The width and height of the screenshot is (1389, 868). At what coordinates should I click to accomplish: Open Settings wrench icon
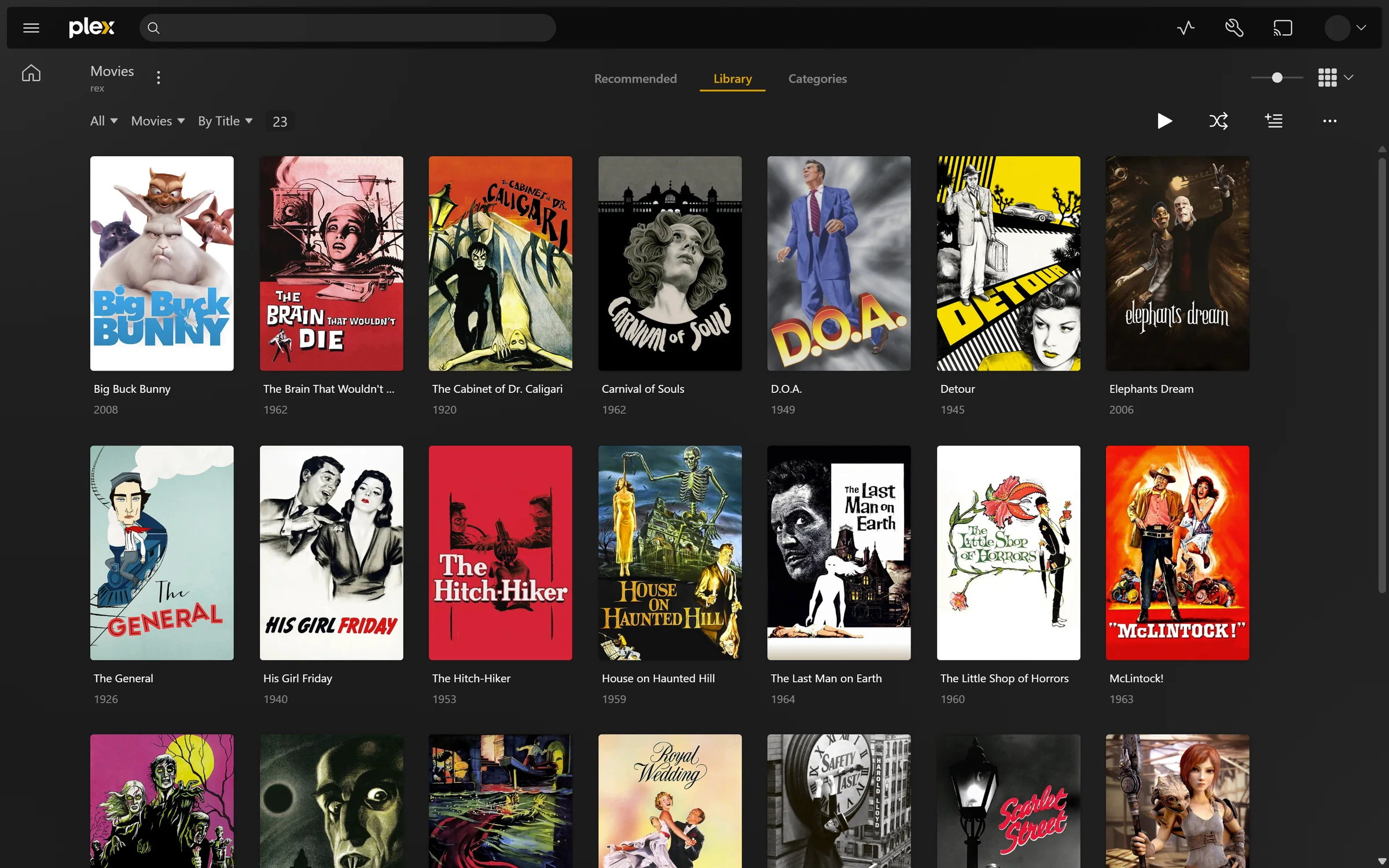[x=1234, y=28]
